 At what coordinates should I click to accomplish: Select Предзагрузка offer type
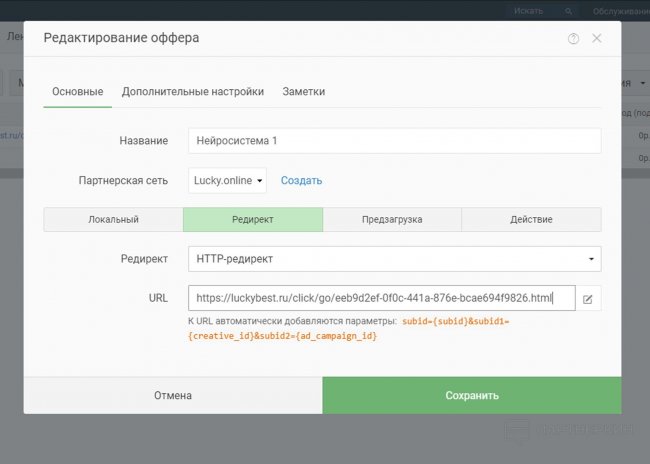[x=392, y=219]
